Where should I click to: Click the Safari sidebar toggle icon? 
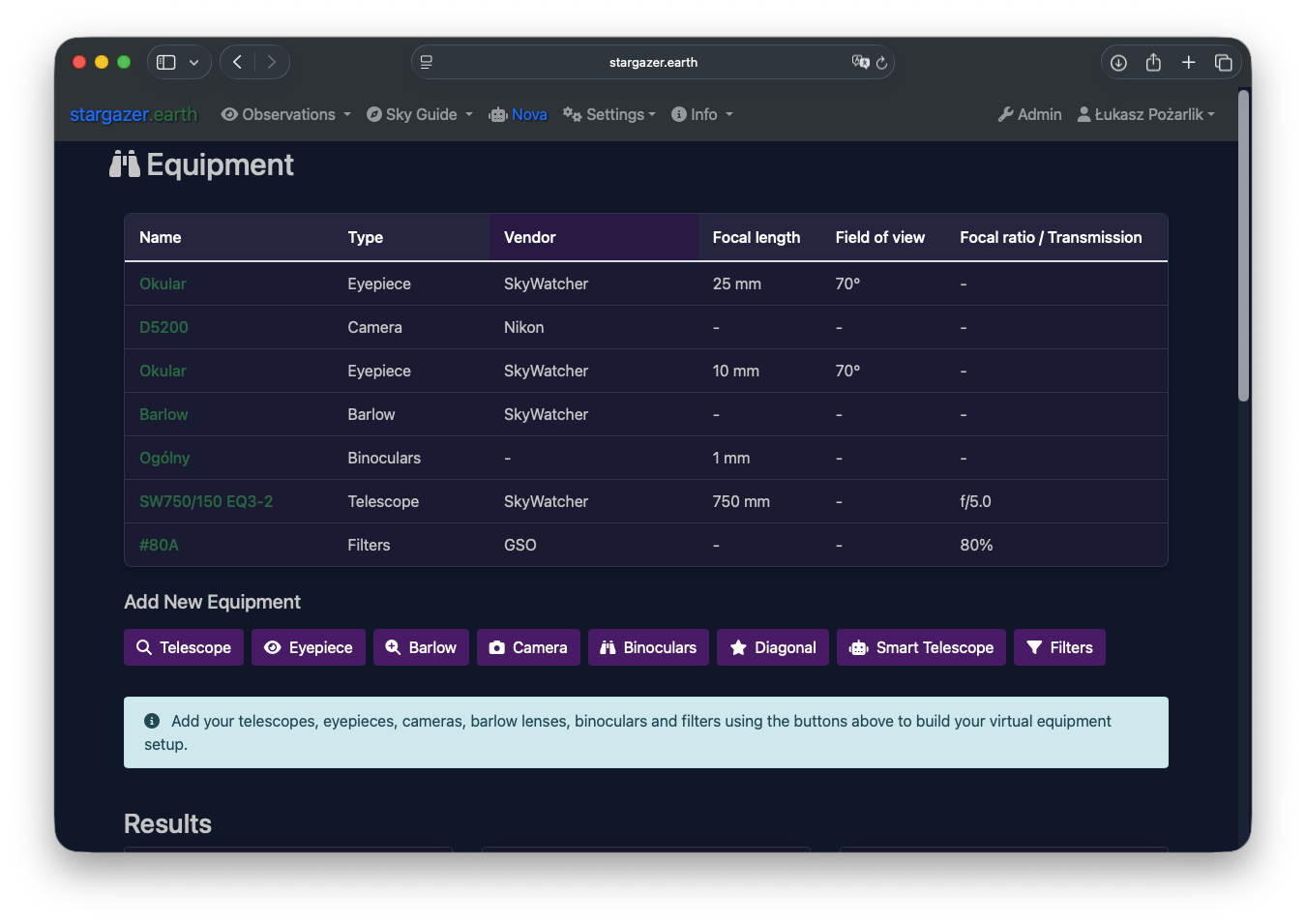(x=166, y=62)
